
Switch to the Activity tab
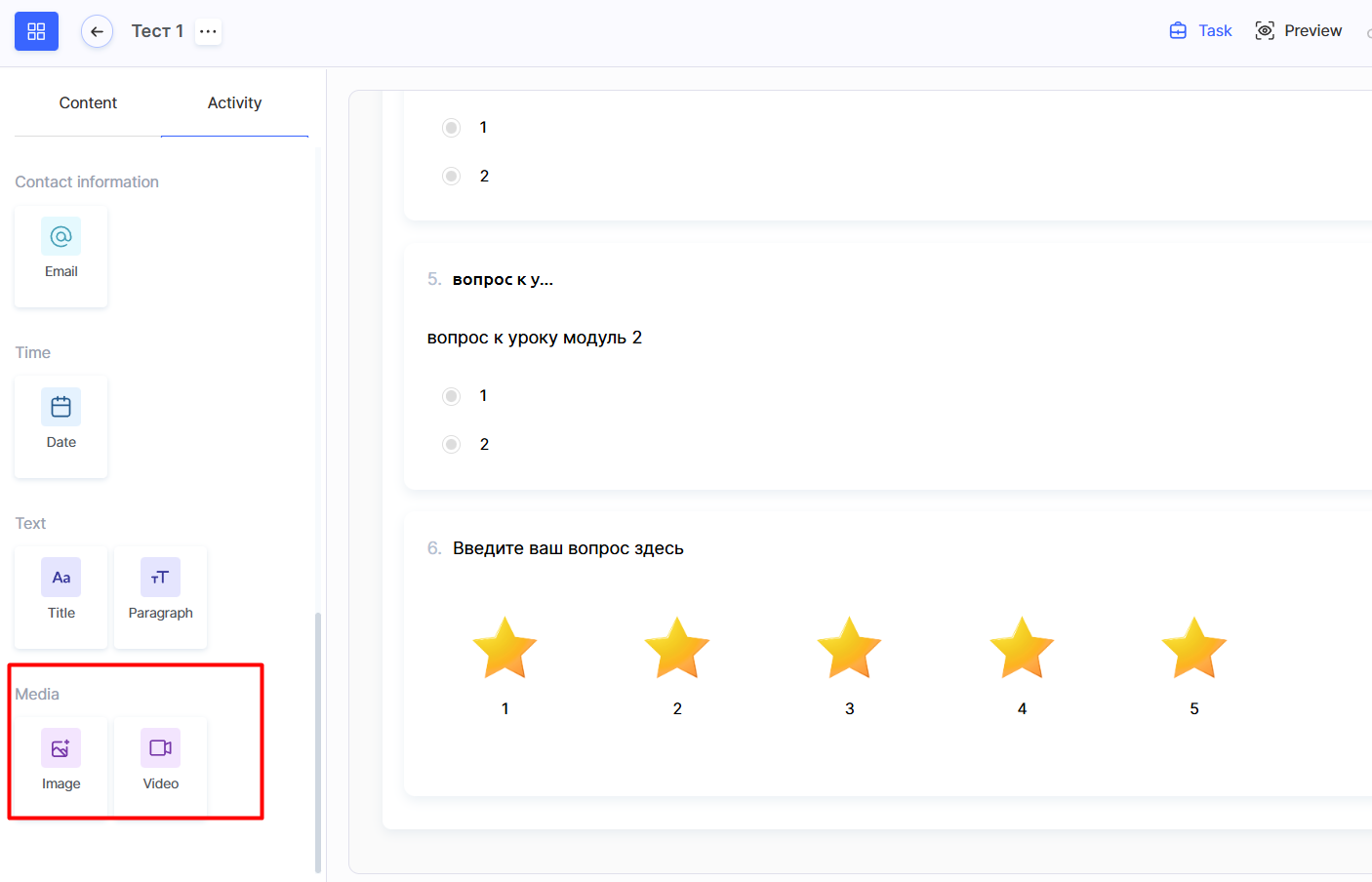click(x=234, y=102)
